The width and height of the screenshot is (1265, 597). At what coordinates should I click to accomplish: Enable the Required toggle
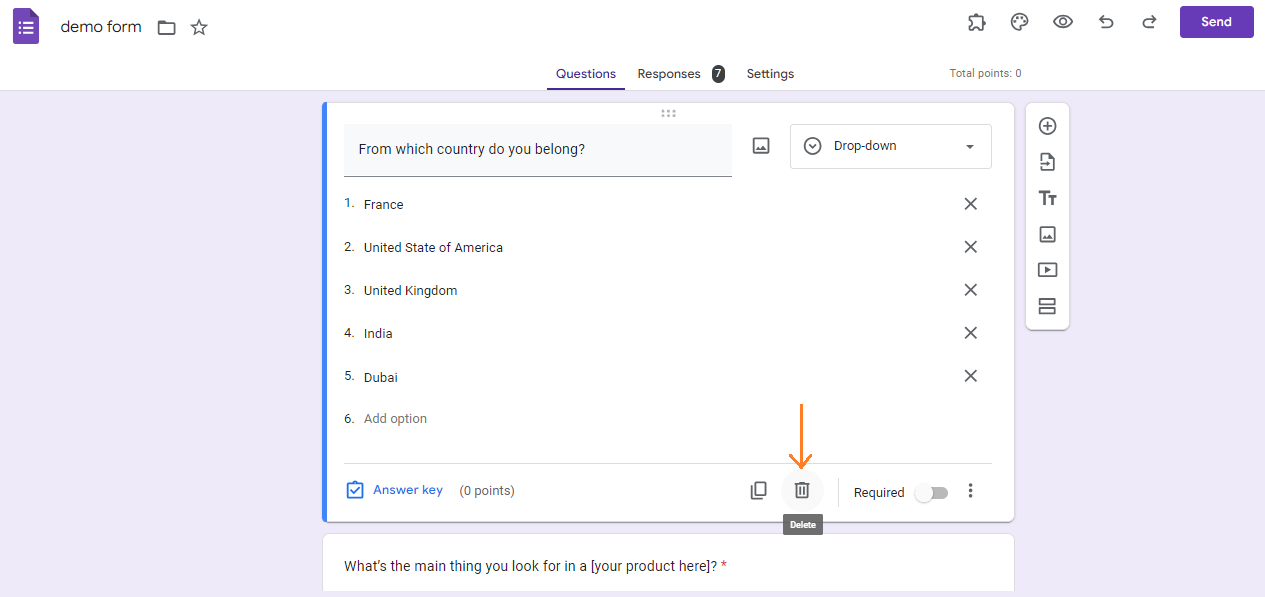click(x=932, y=492)
